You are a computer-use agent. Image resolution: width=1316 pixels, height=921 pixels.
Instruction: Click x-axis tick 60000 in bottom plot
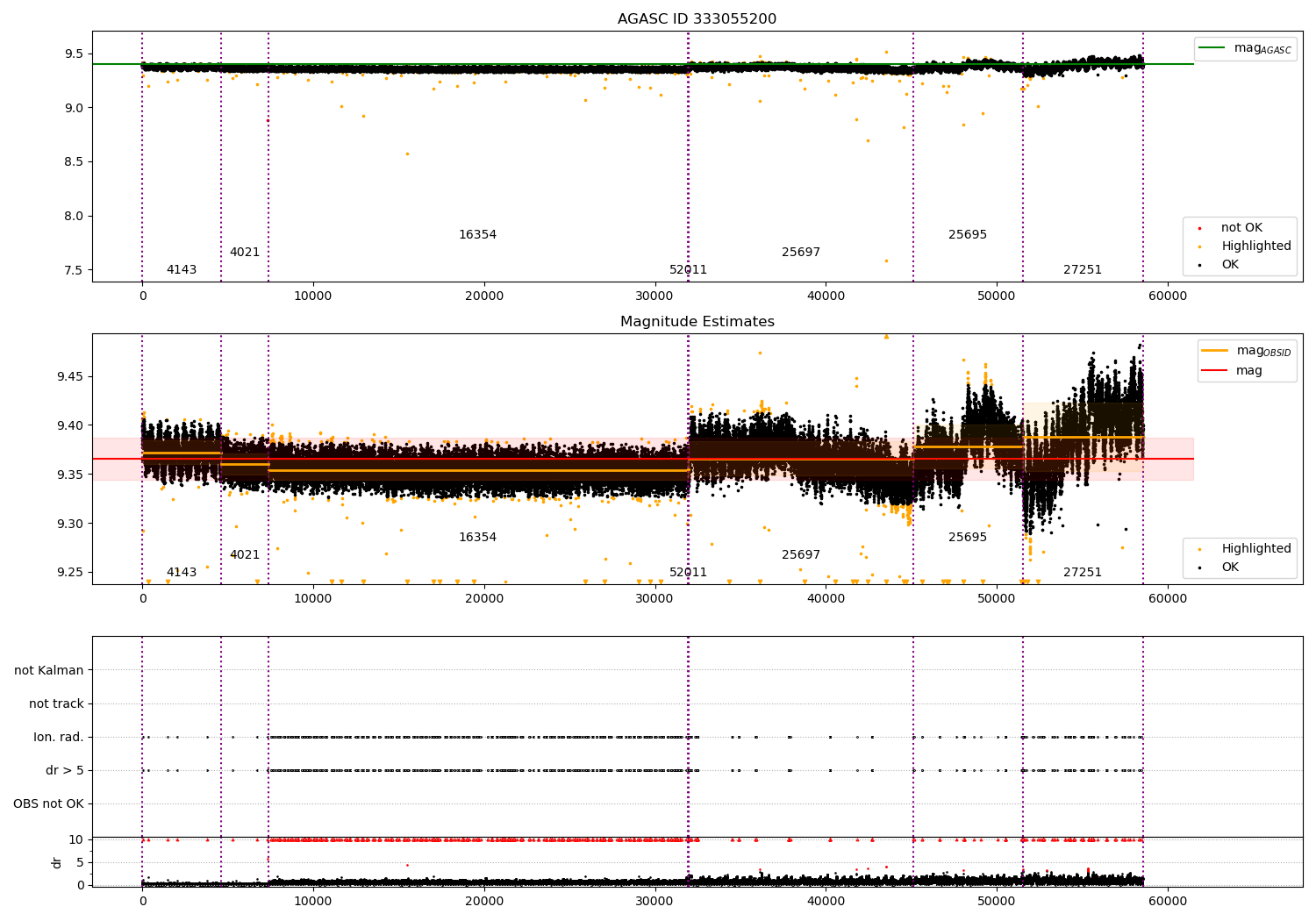pyautogui.click(x=1168, y=901)
